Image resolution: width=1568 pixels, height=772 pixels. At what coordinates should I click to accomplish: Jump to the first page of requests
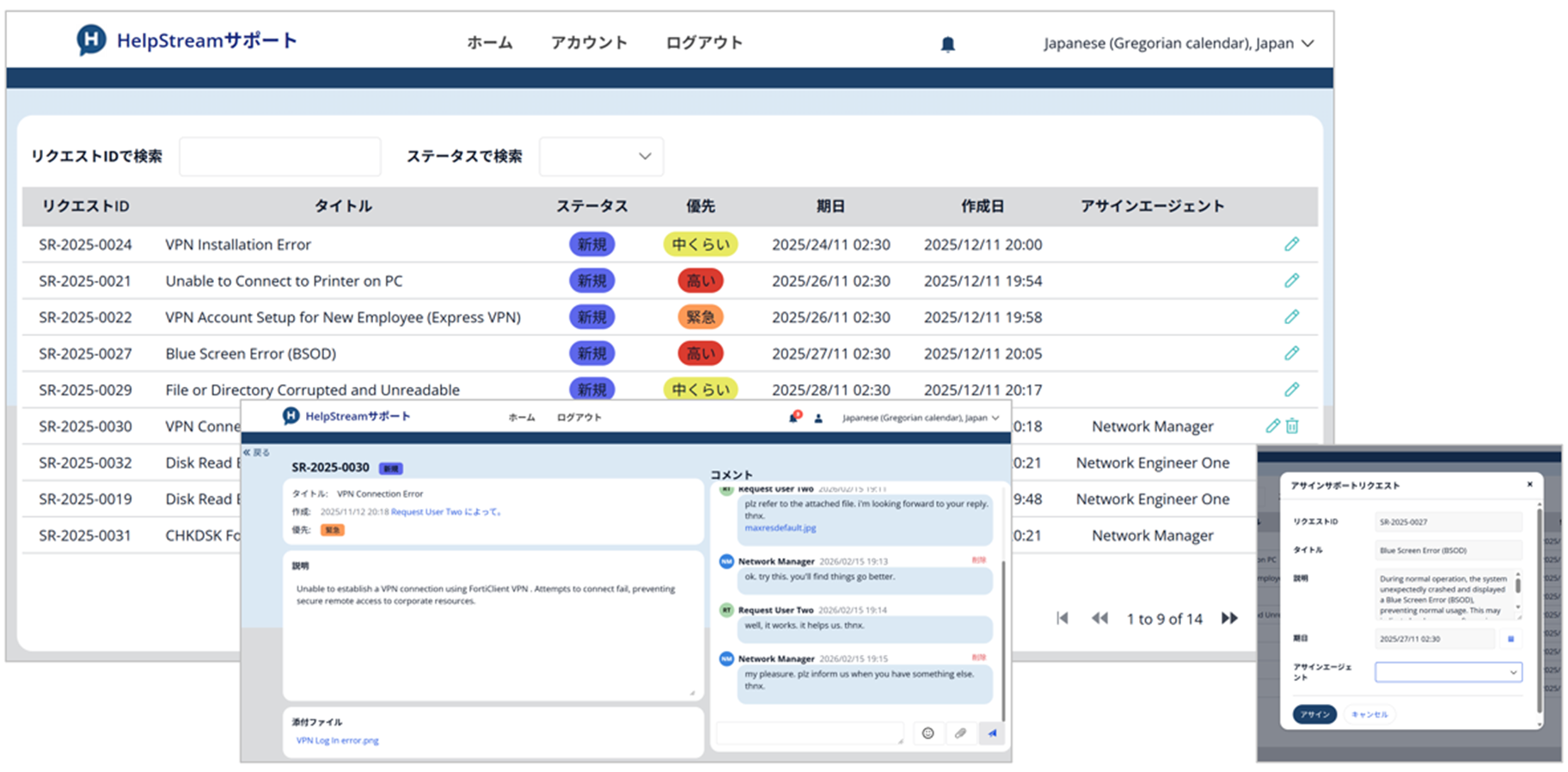1063,618
